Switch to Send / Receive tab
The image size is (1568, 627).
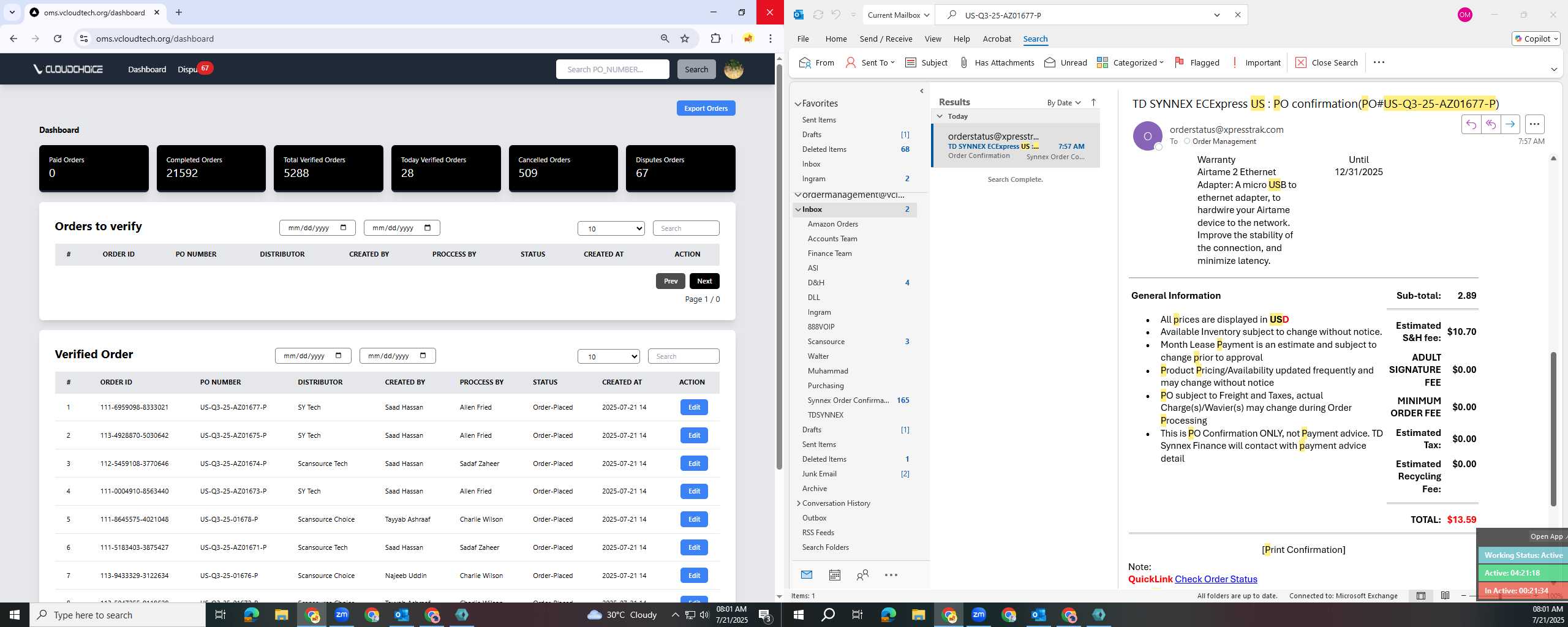coord(886,39)
